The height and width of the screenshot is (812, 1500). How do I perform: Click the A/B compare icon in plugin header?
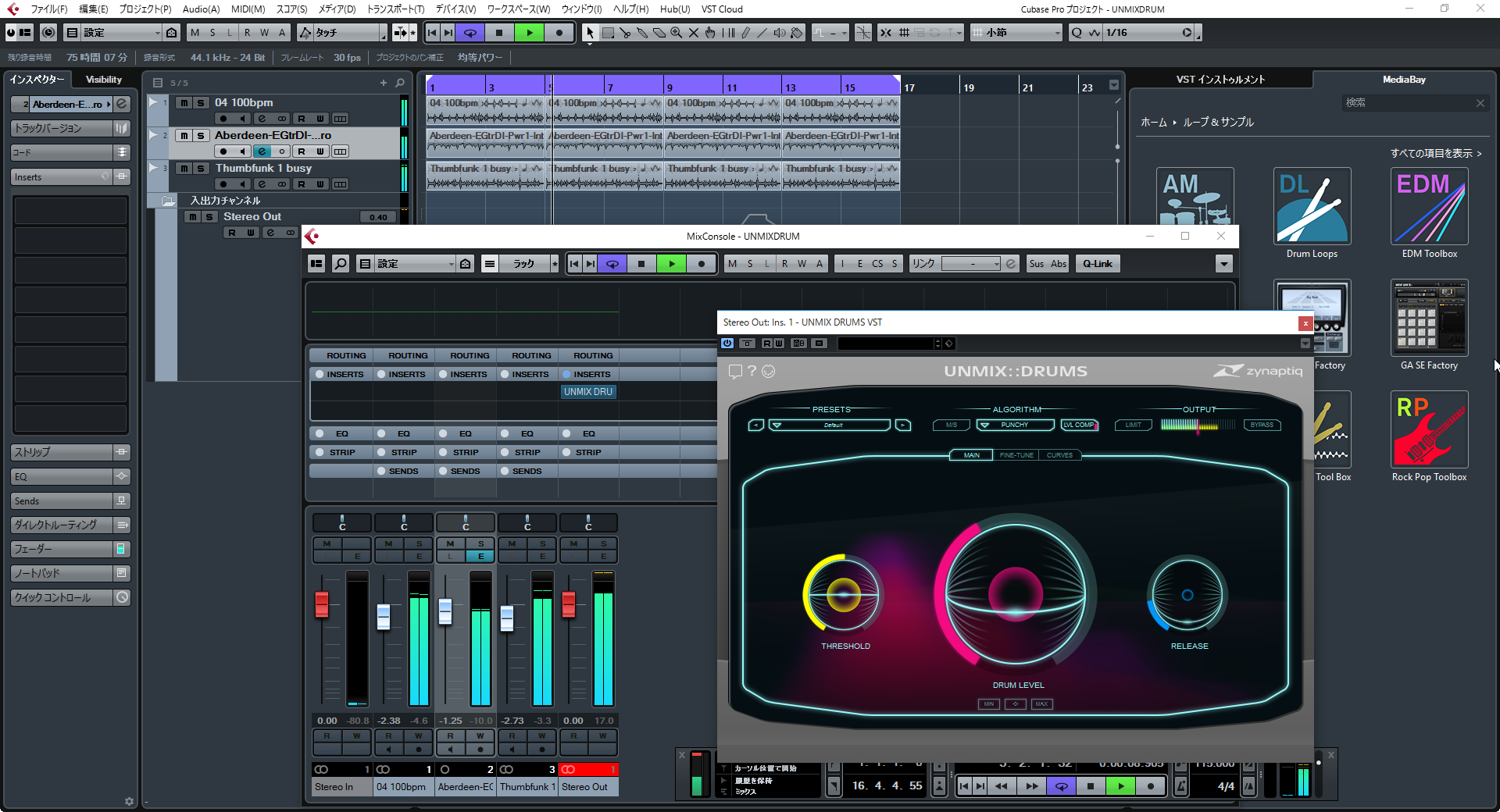point(798,344)
